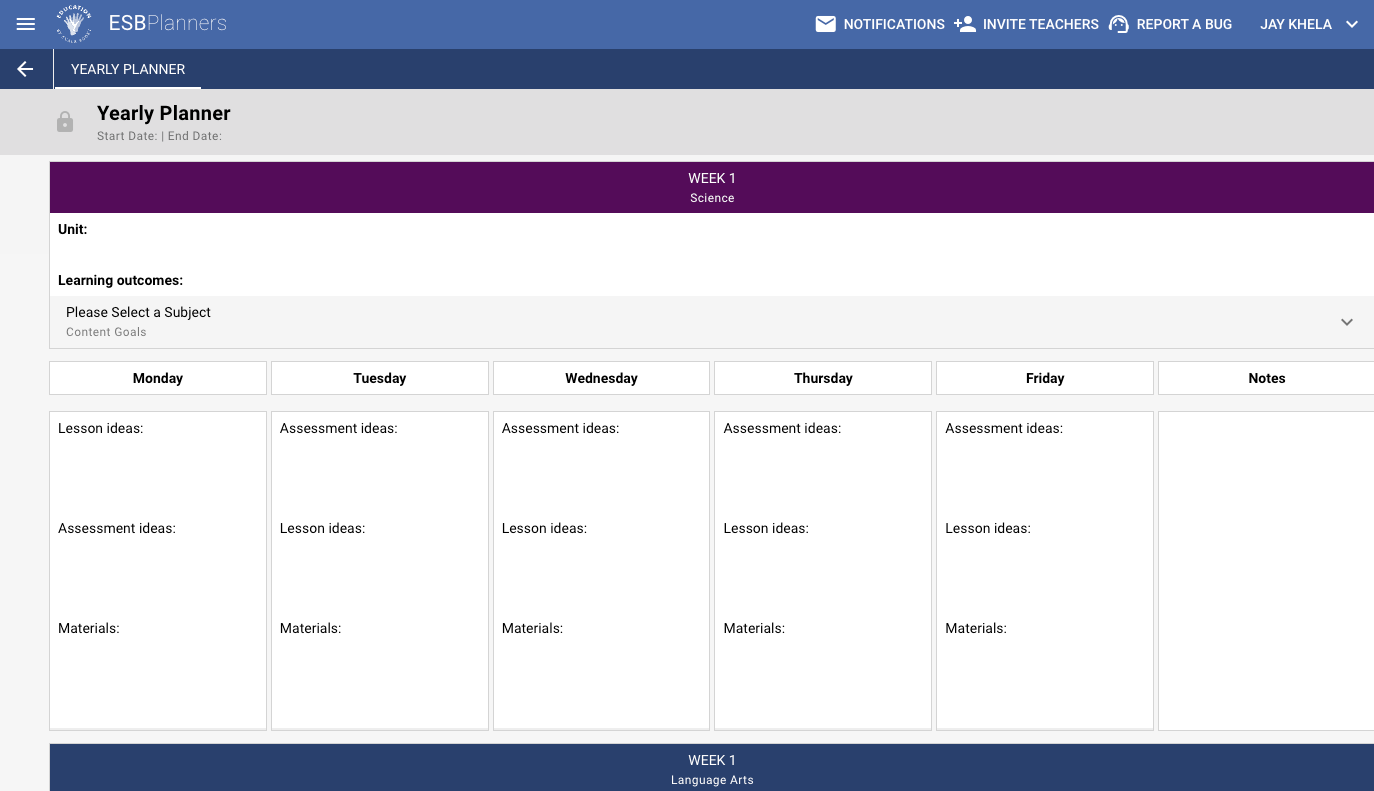Screen dimensions: 1374x791
Task: Click the Learning outcomes section
Action: (x=120, y=280)
